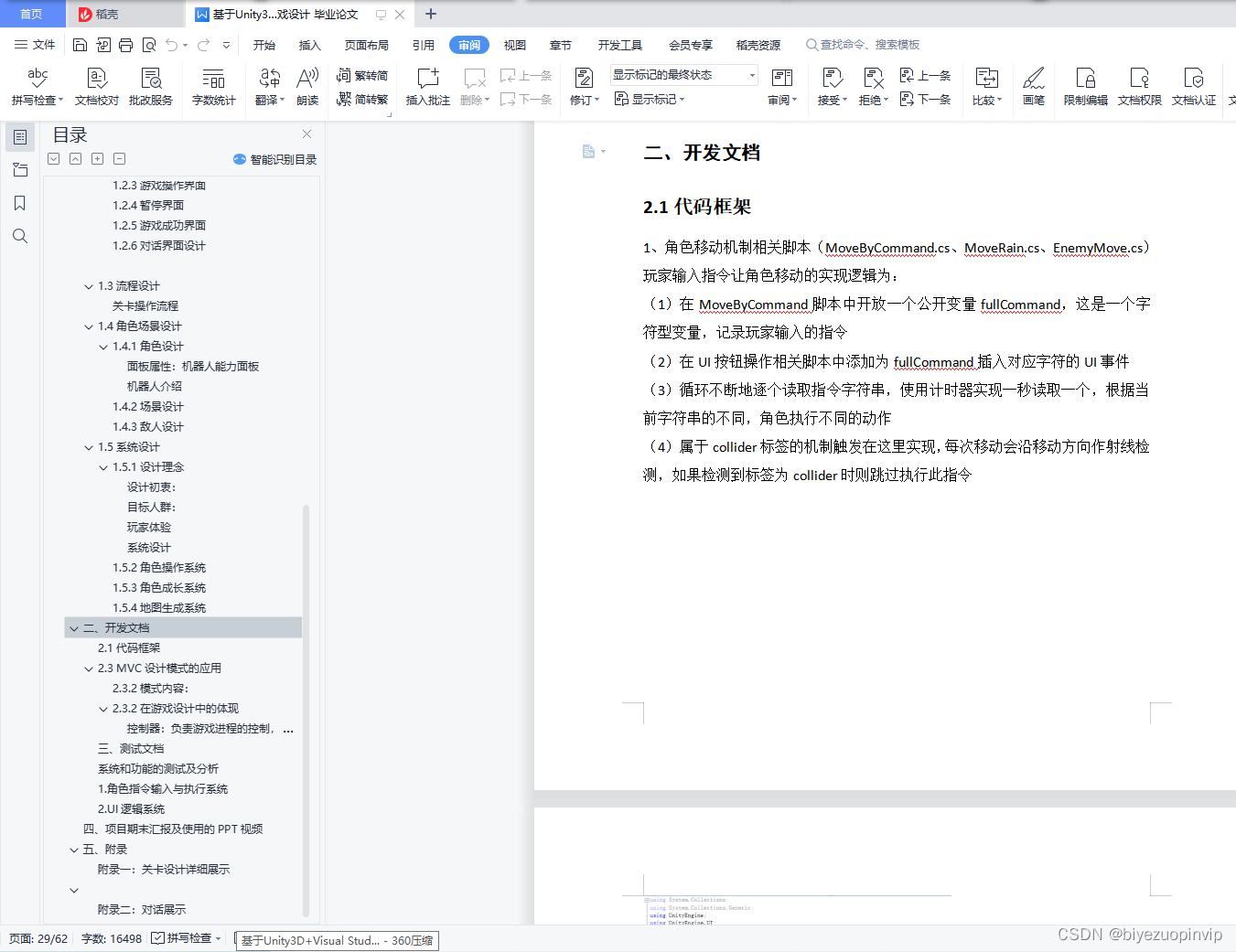Screen dimensions: 1236x952
Task: Open document certification (文档认证)
Action: 1193,87
